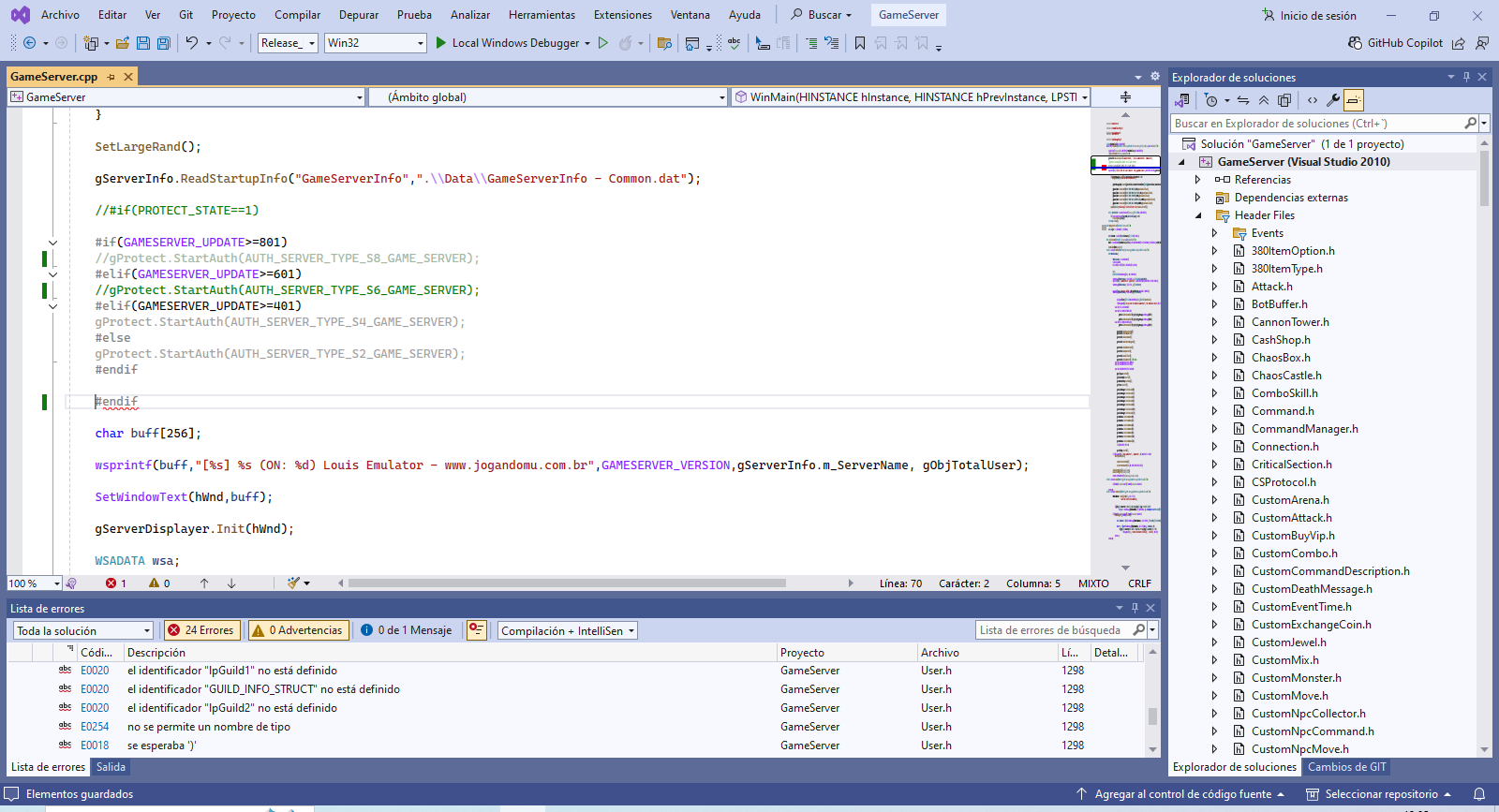Click the editor settings gear icon above Solution Explorer
This screenshot has width=1499, height=812.
click(x=1155, y=77)
